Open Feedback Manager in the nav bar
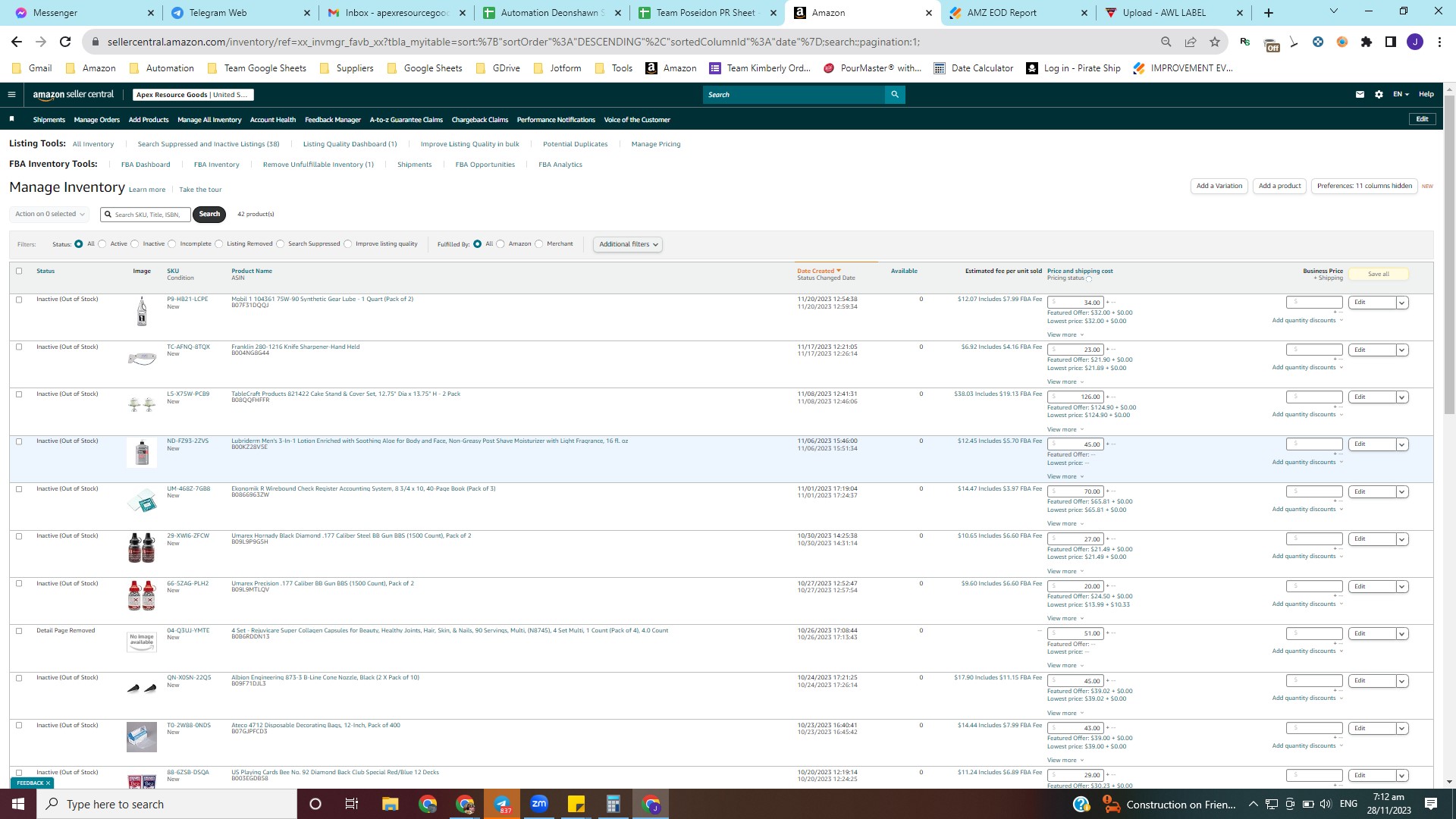Image resolution: width=1456 pixels, height=819 pixels. pyautogui.click(x=333, y=120)
